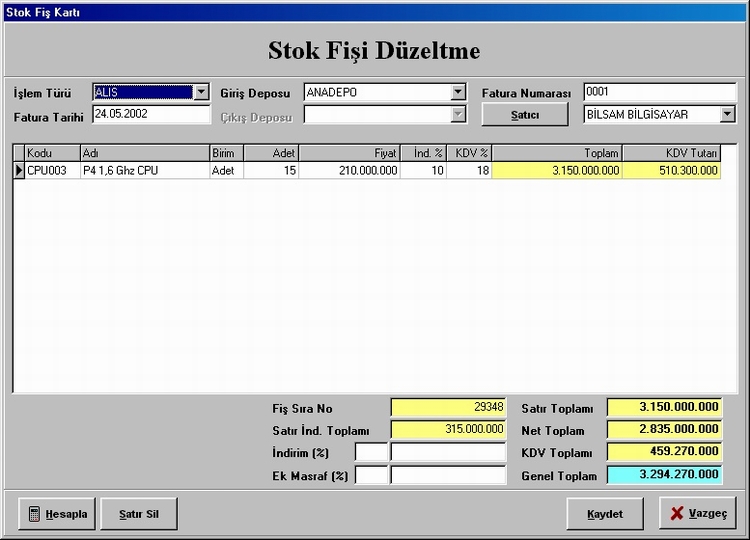Click the Ek Masraf (%) small percent box

pos(371,476)
